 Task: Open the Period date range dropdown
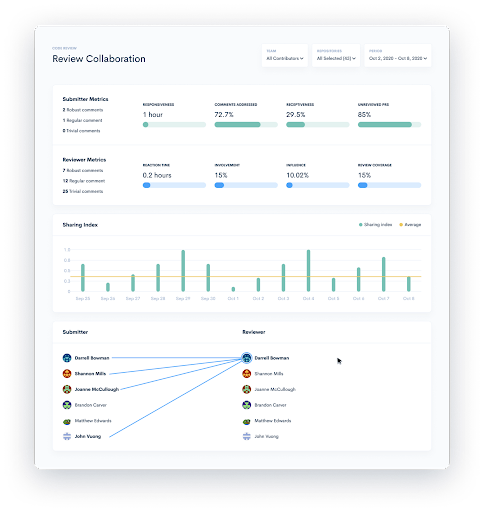coord(398,55)
